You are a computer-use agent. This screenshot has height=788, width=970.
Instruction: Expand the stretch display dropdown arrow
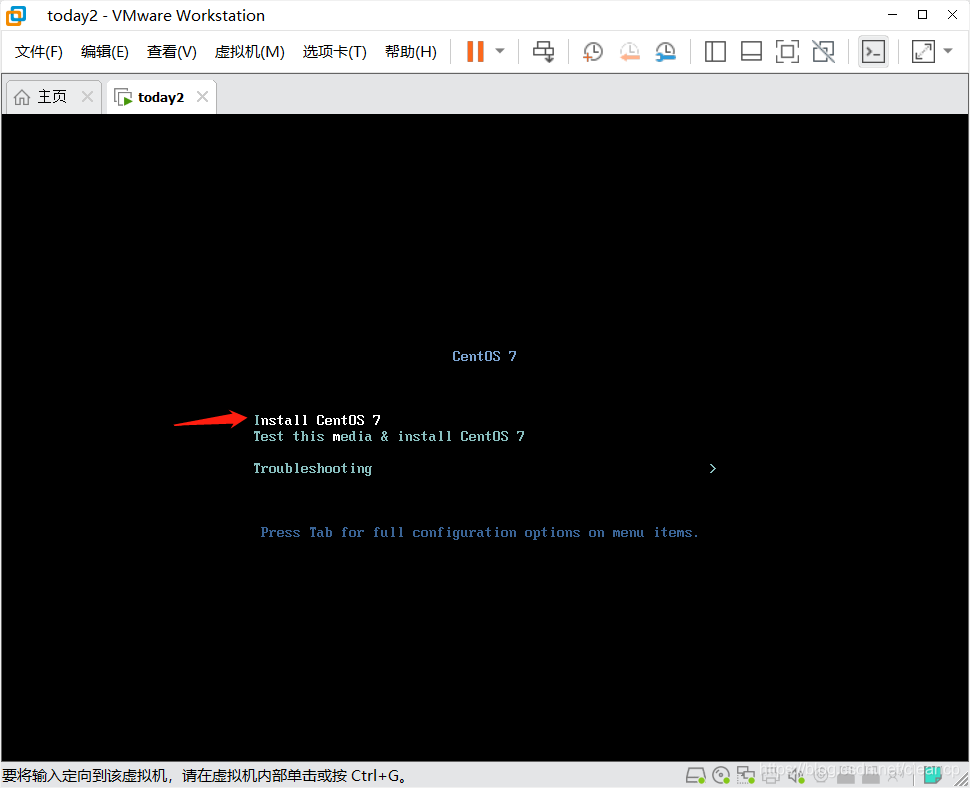click(948, 51)
